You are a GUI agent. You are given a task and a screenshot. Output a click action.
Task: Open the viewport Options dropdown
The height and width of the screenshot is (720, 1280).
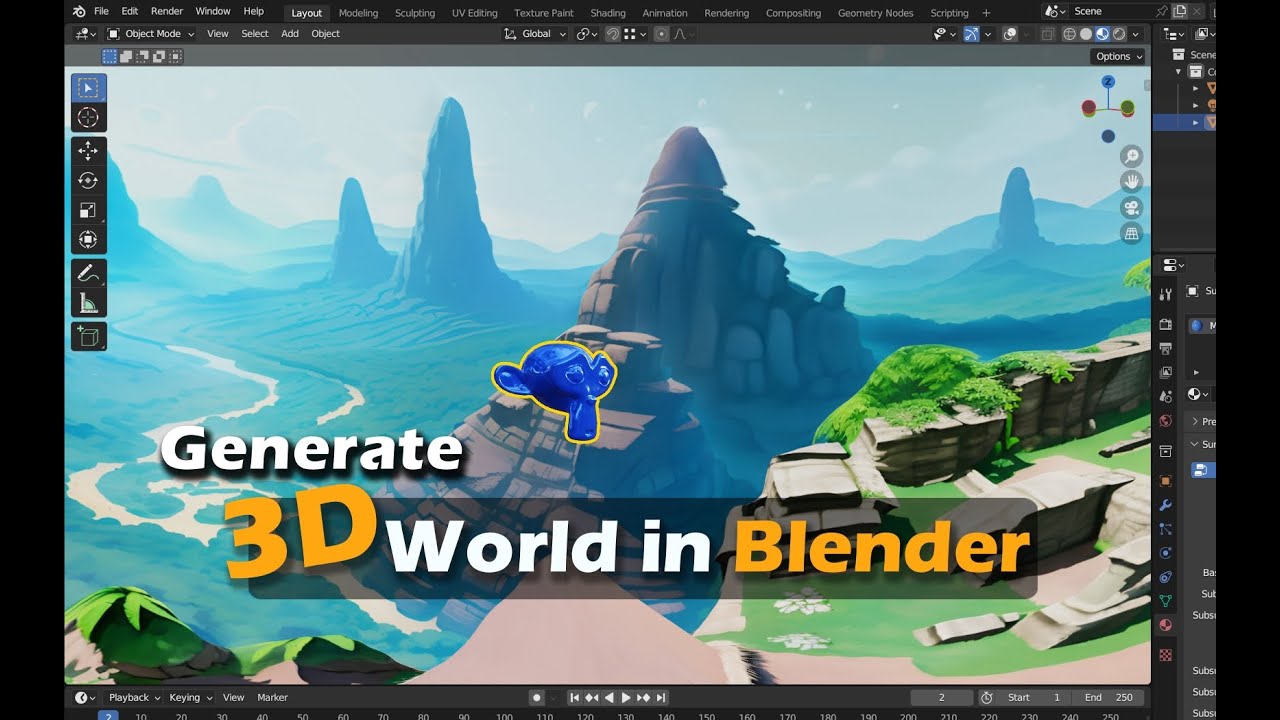(1118, 56)
